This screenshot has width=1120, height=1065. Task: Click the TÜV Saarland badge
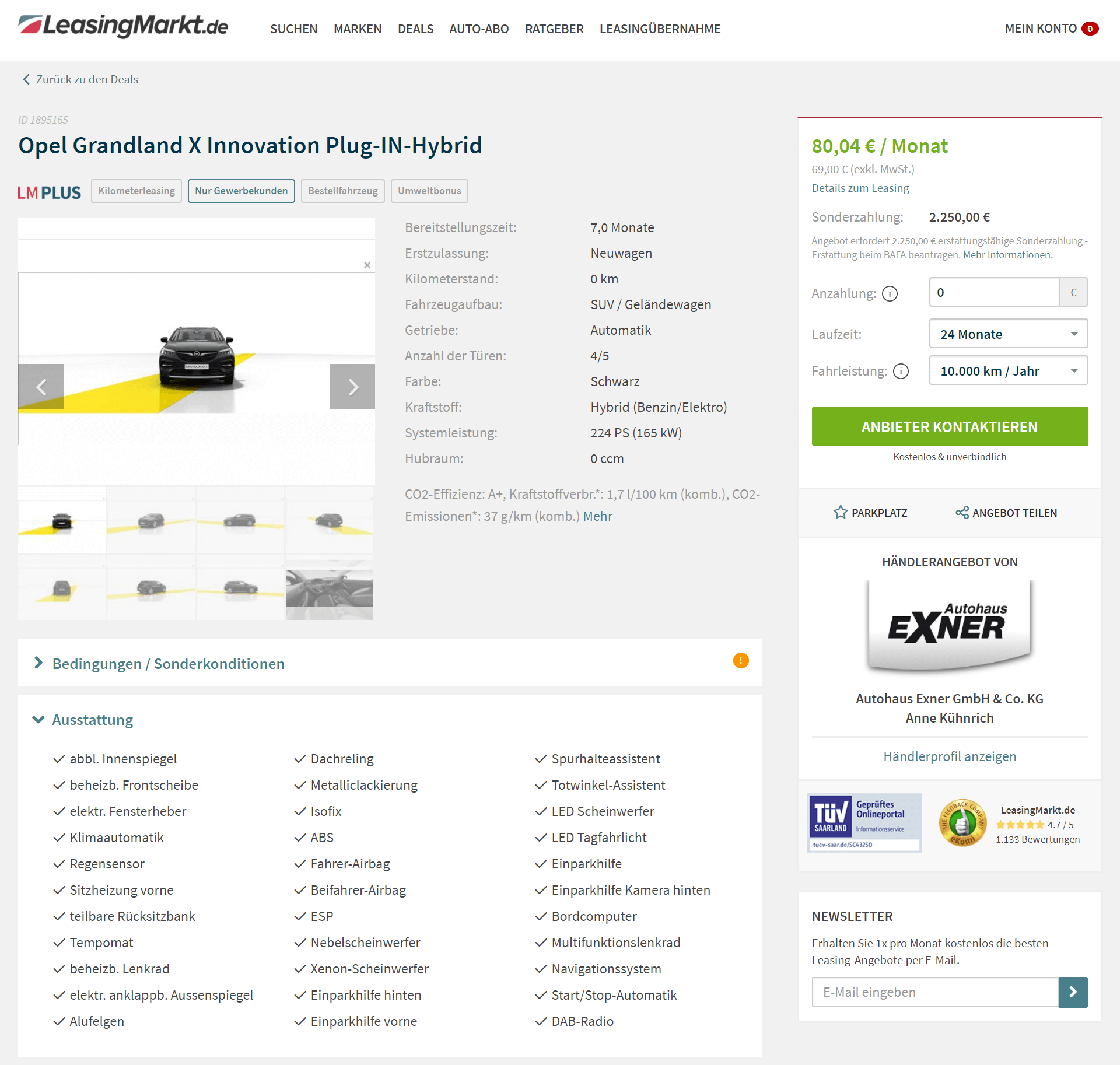pos(864,823)
